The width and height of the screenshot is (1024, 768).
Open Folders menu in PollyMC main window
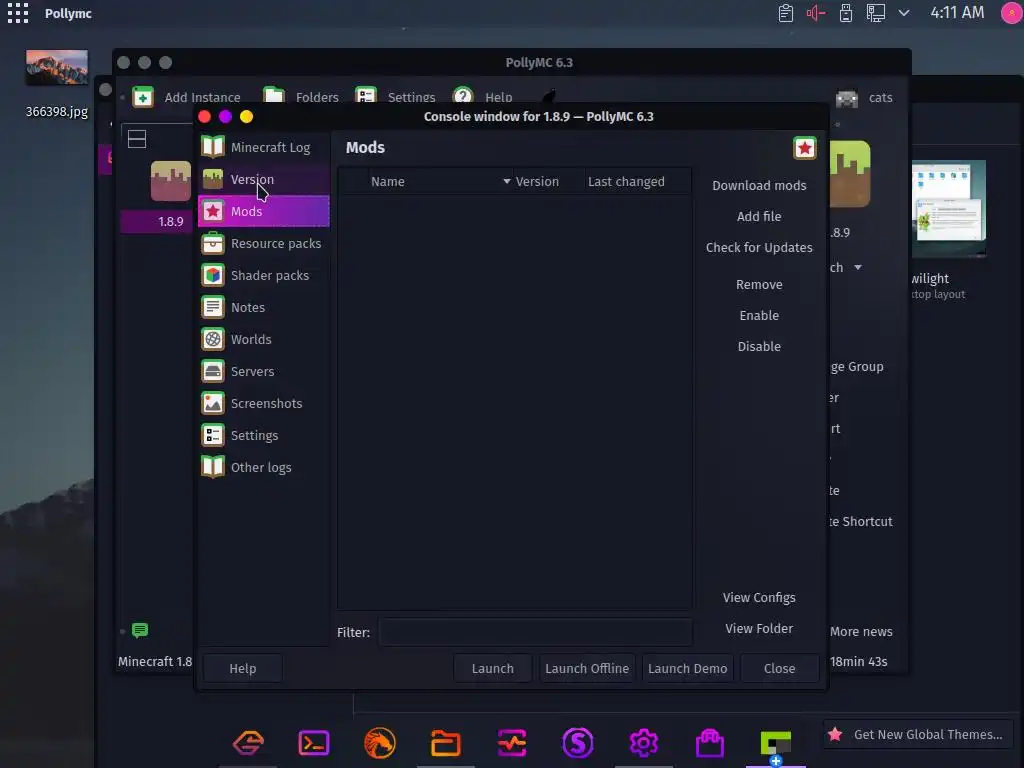[301, 97]
